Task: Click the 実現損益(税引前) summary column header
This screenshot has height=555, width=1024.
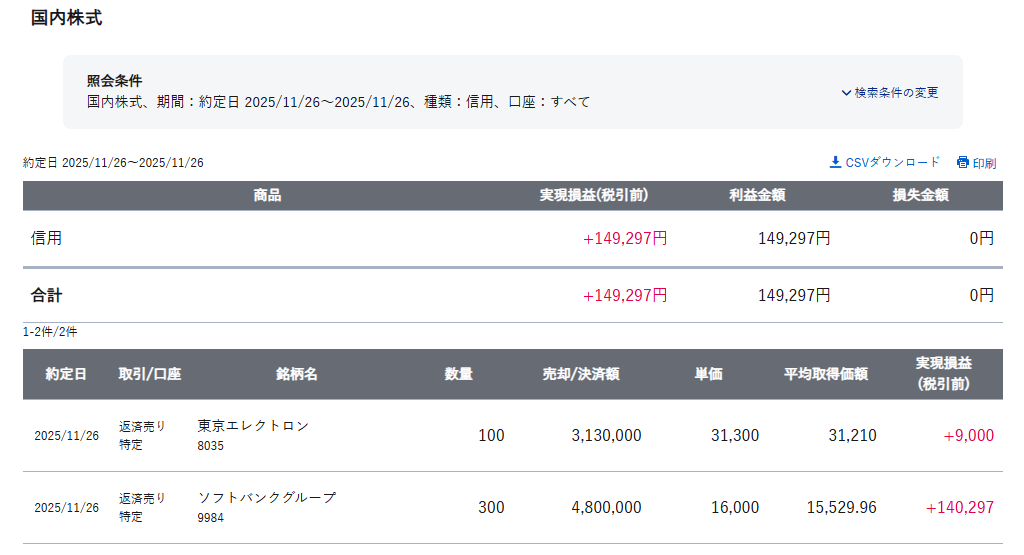Action: 594,196
